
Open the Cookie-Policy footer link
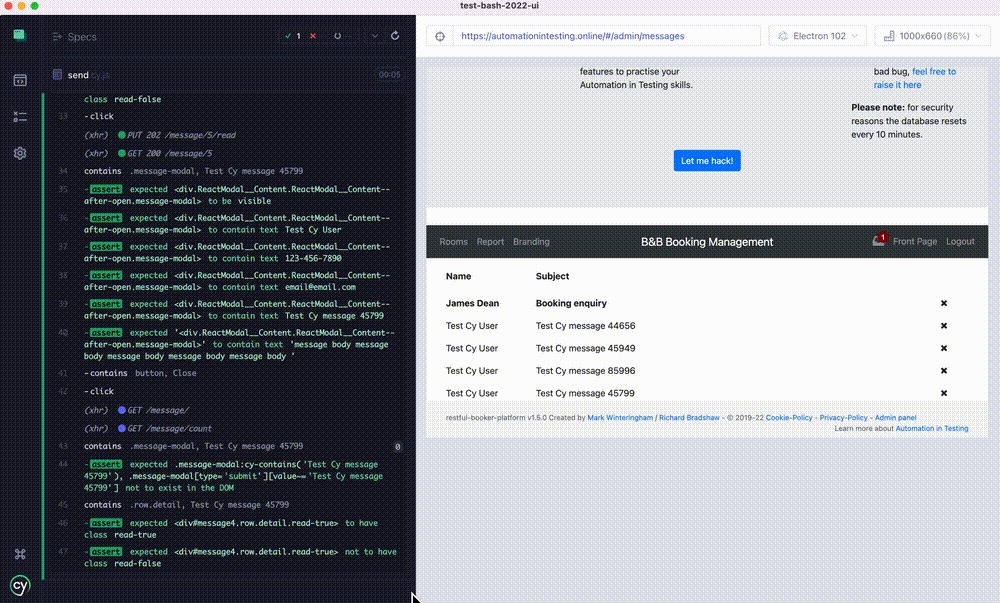(789, 418)
